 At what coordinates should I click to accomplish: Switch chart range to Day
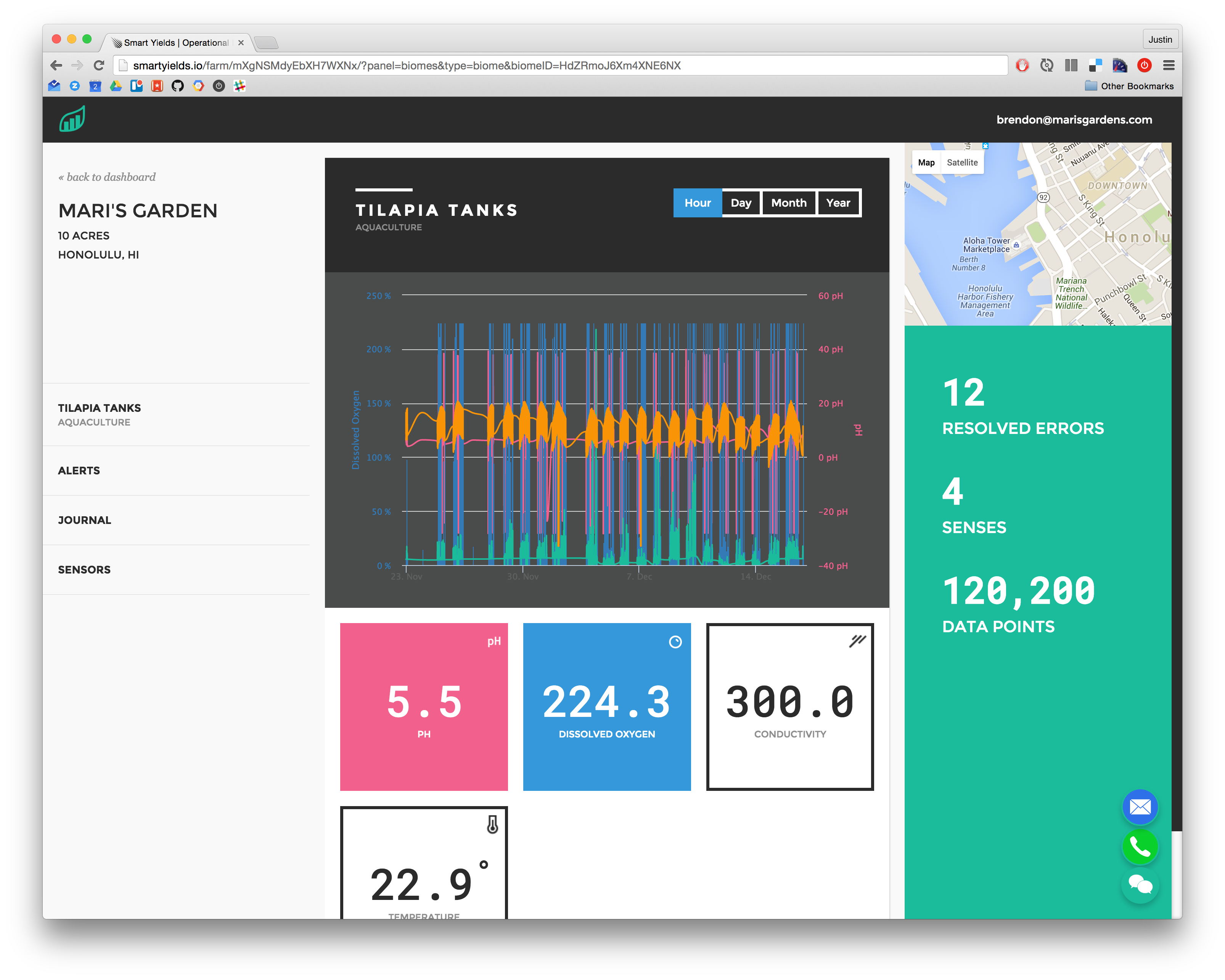740,203
